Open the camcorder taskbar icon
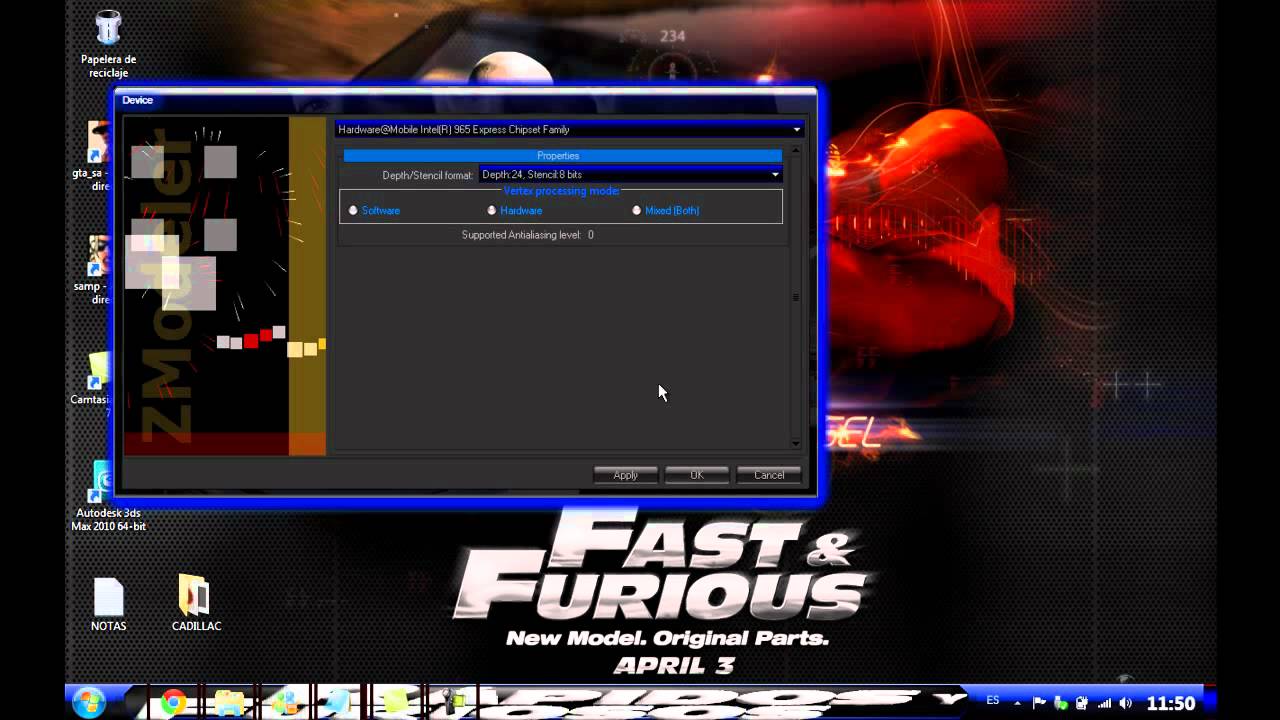Image resolution: width=1280 pixels, height=720 pixels. point(456,703)
